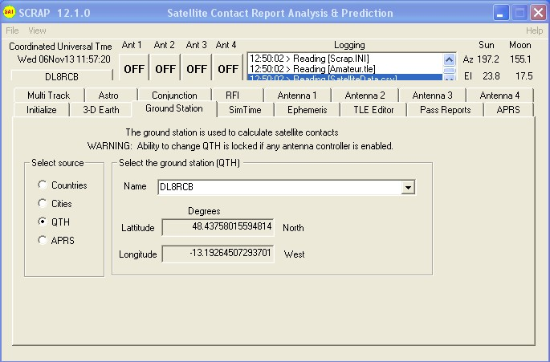Toggle the Ant 3 OFF button
Viewport: 550px width, 362px height.
(196, 68)
